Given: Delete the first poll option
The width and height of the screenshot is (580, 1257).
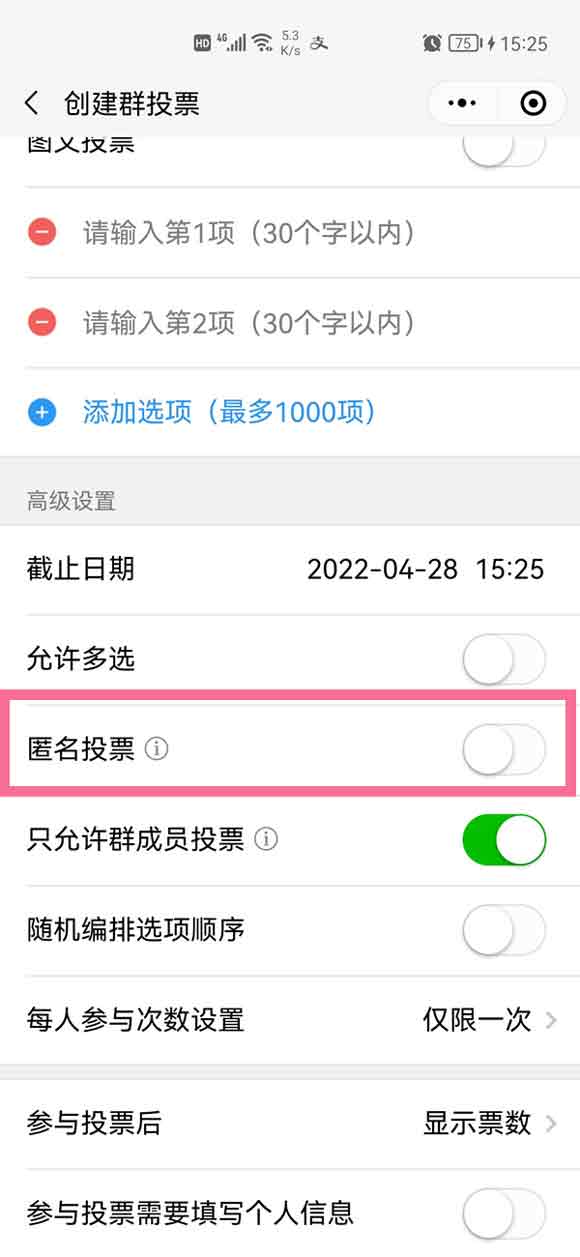Looking at the screenshot, I should click(x=44, y=232).
